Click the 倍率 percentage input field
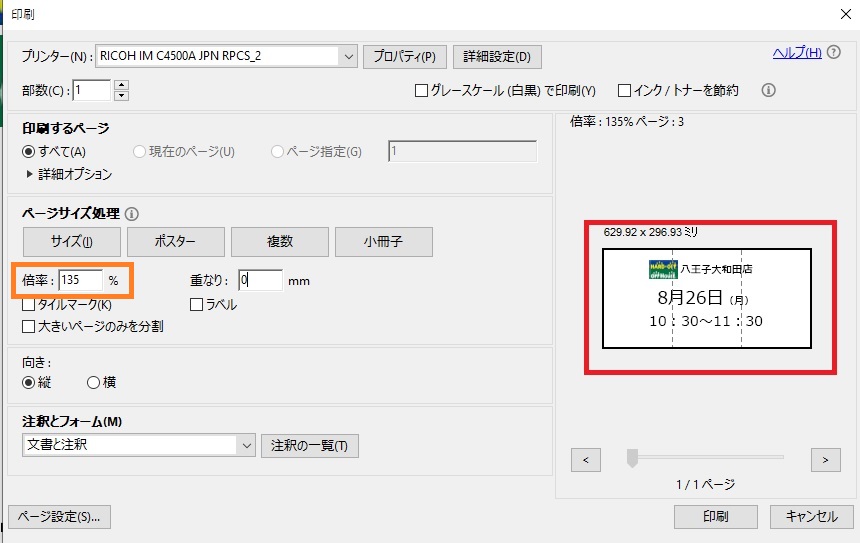Viewport: 860px width, 543px height. coord(81,281)
